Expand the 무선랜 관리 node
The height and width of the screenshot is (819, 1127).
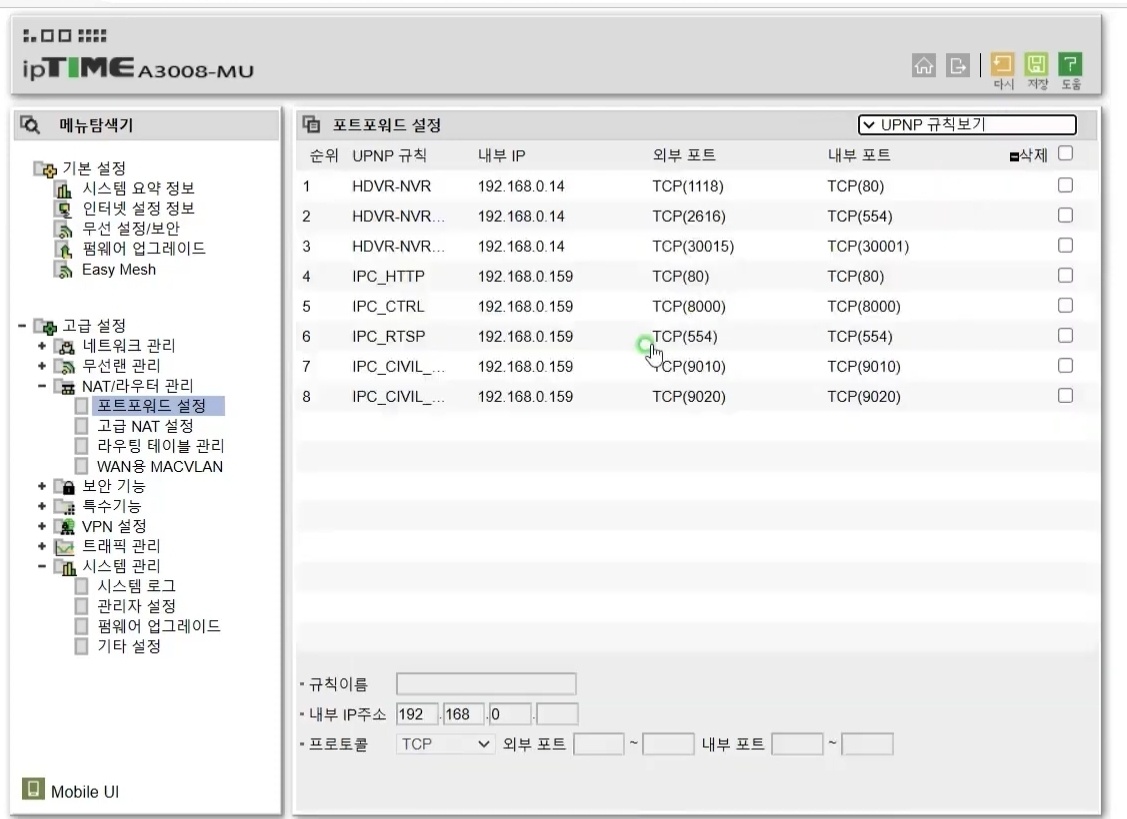pyautogui.click(x=42, y=366)
